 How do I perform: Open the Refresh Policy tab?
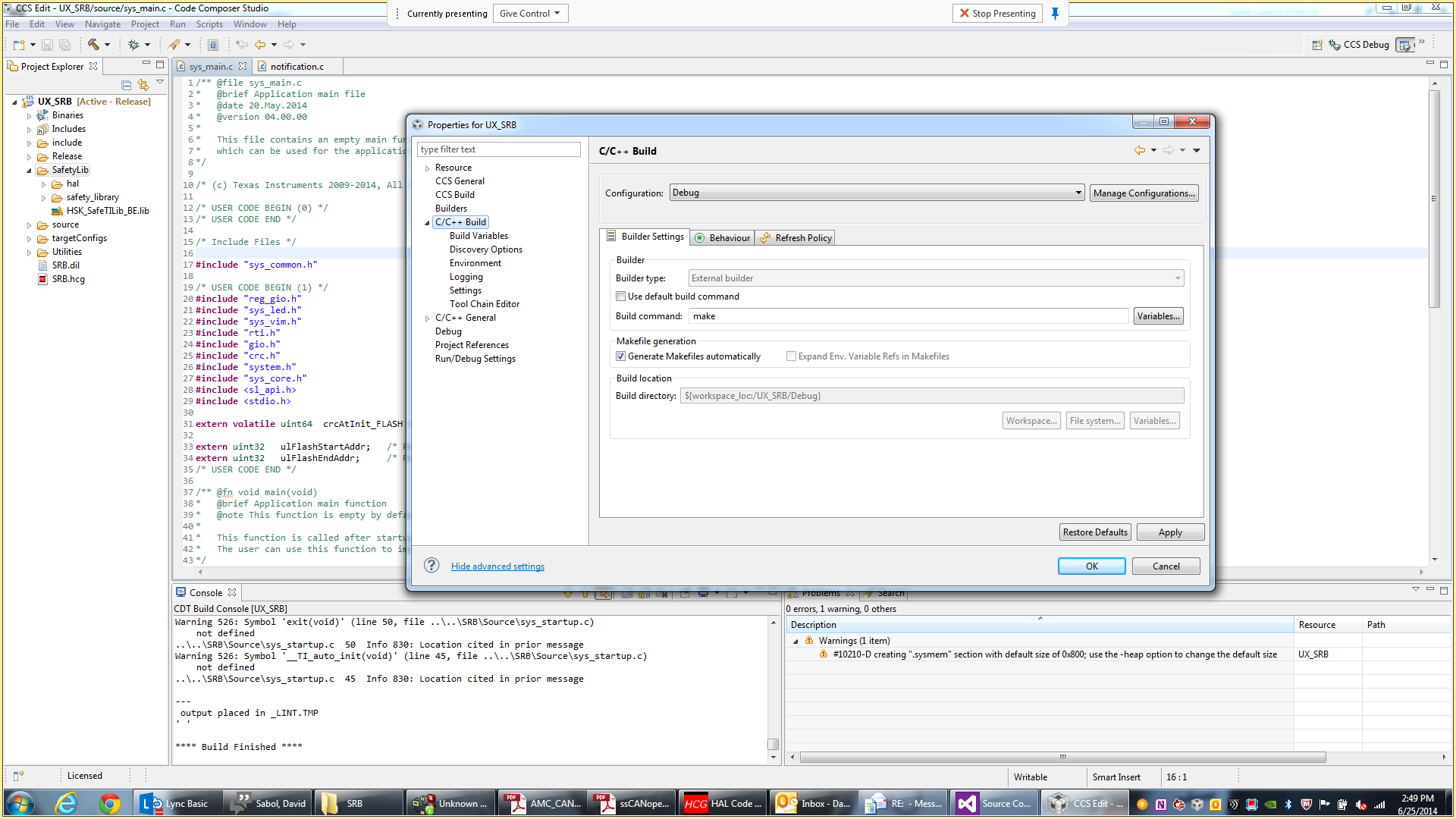796,238
